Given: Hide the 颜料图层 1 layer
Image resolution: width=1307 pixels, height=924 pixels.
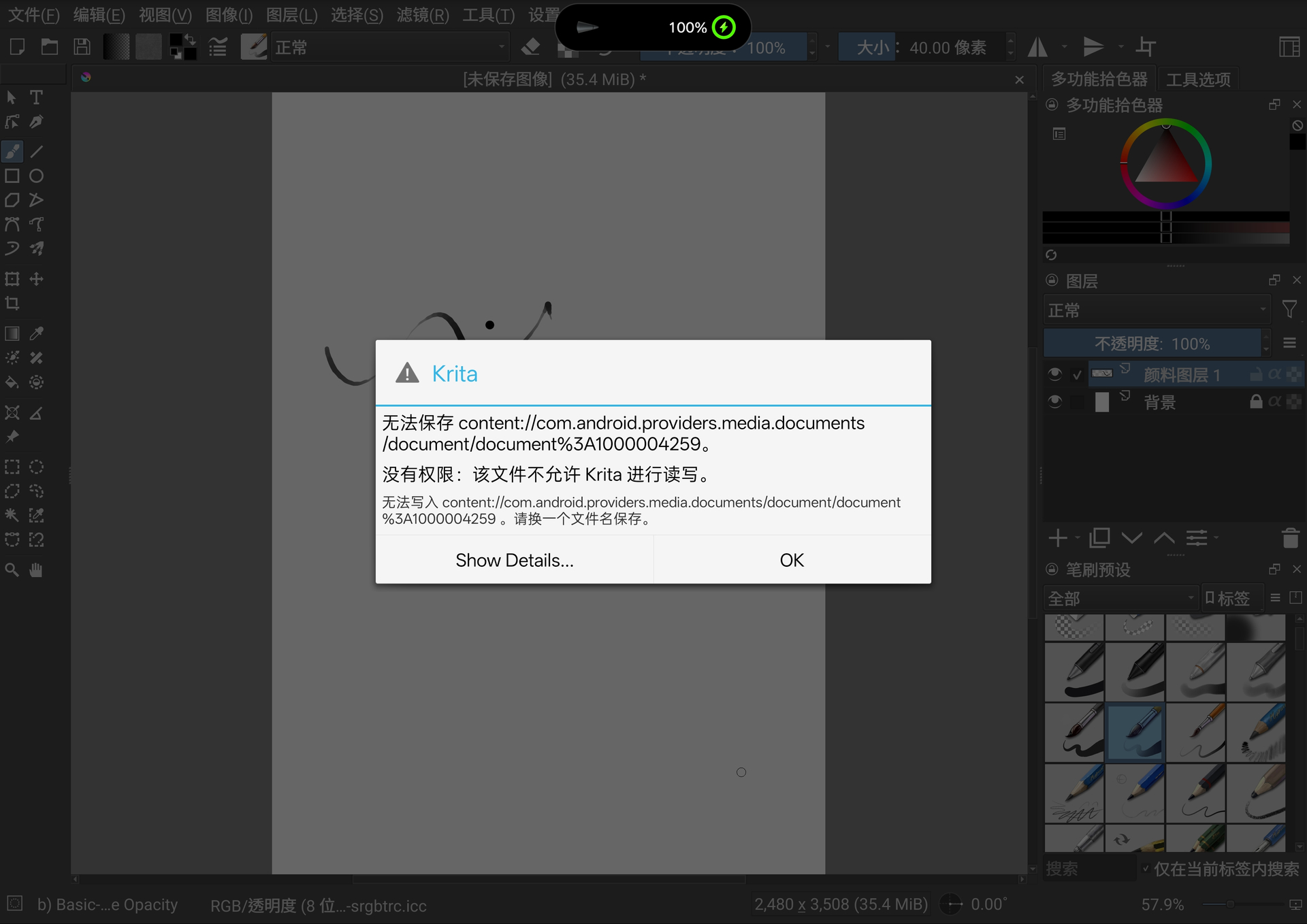Looking at the screenshot, I should point(1054,374).
